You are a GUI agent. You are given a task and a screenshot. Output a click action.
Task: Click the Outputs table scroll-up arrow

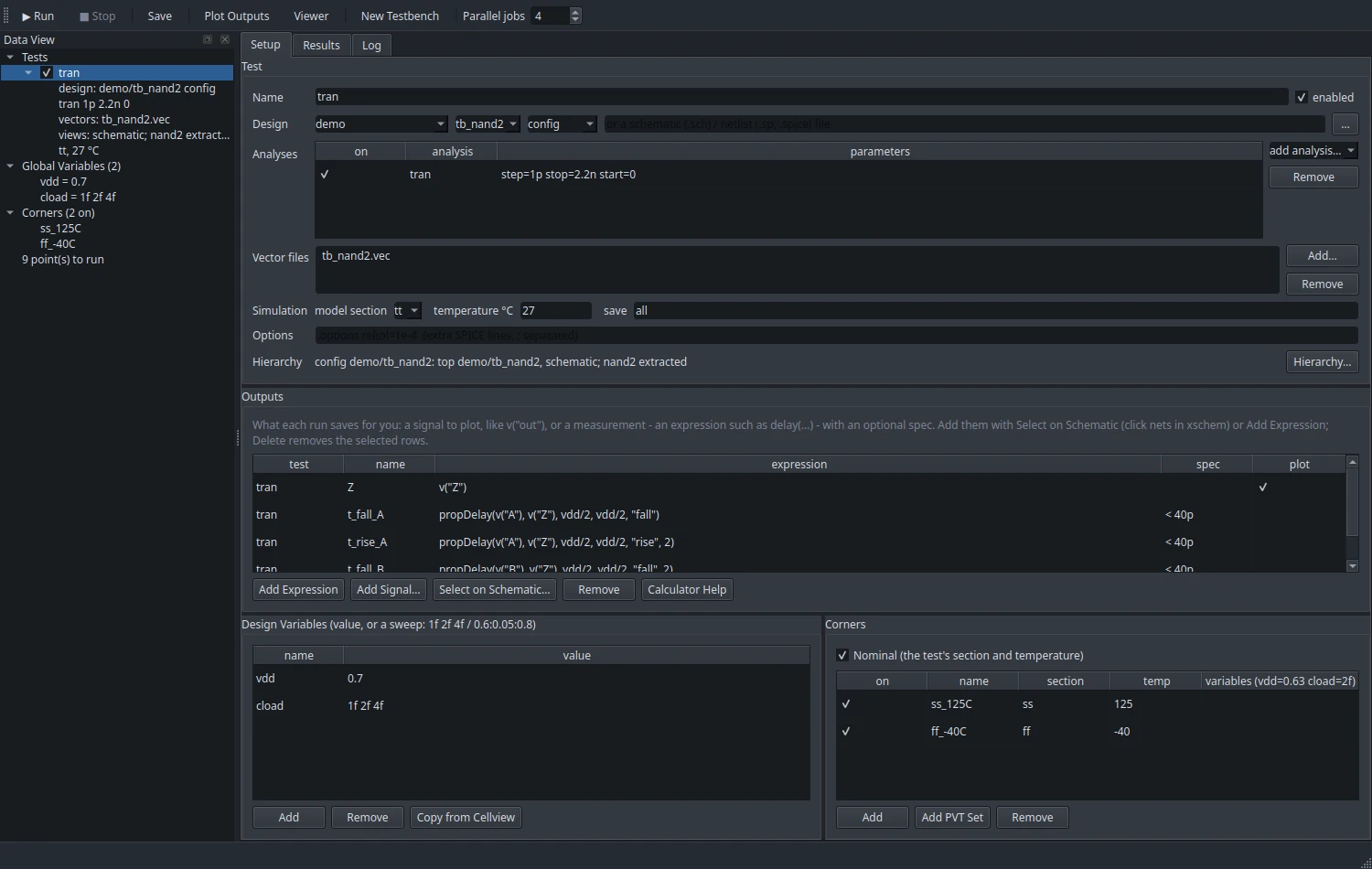1353,462
